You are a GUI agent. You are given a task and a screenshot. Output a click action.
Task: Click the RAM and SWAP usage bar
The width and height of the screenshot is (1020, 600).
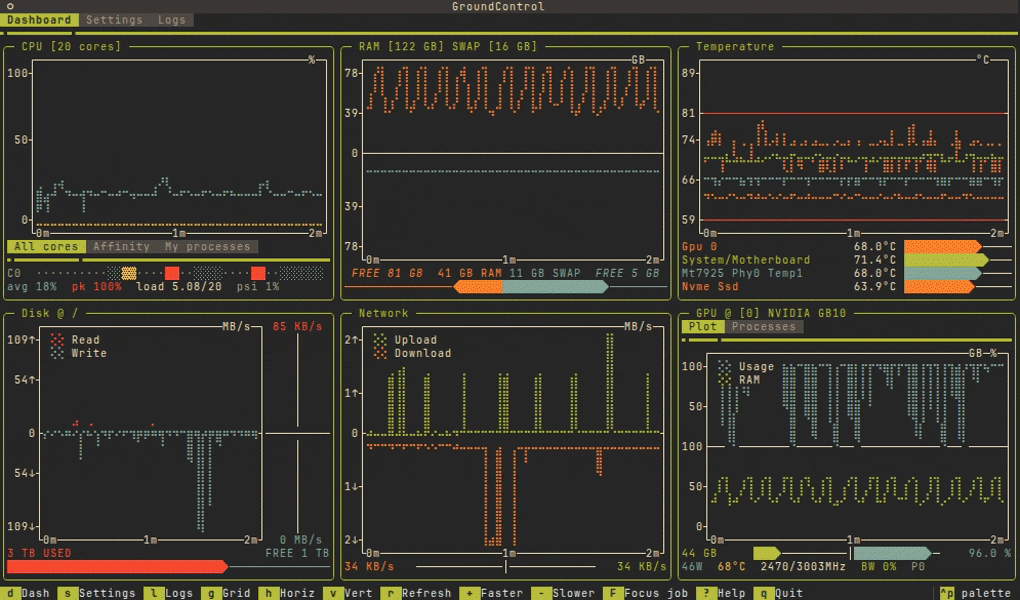point(531,287)
